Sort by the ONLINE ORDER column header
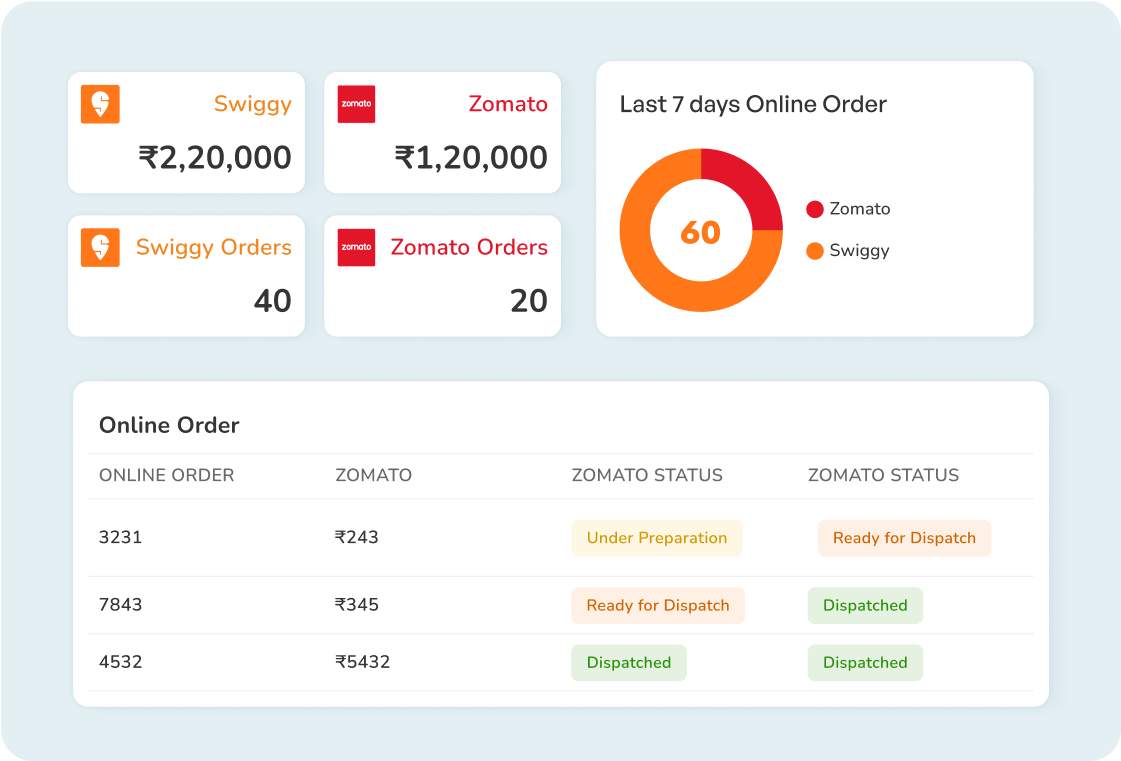 [166, 476]
